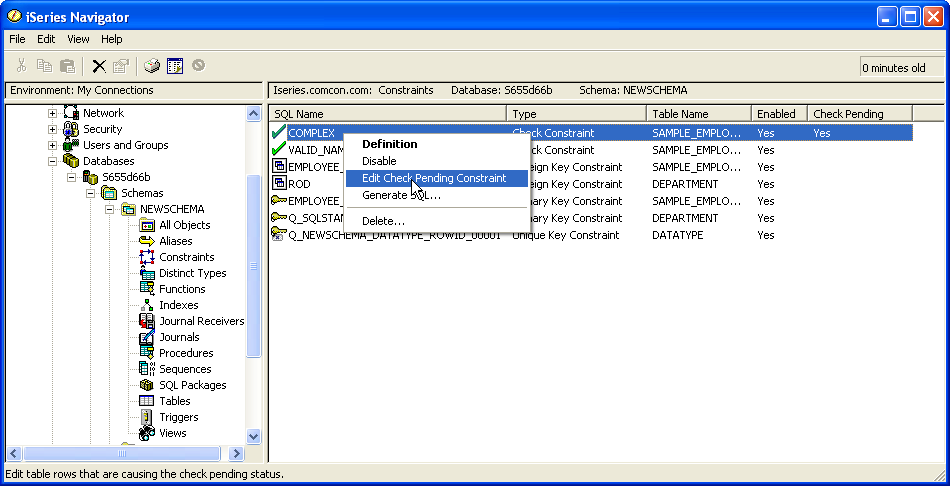Maximize the iSeries Navigator window
This screenshot has width=950, height=486.
[x=909, y=16]
